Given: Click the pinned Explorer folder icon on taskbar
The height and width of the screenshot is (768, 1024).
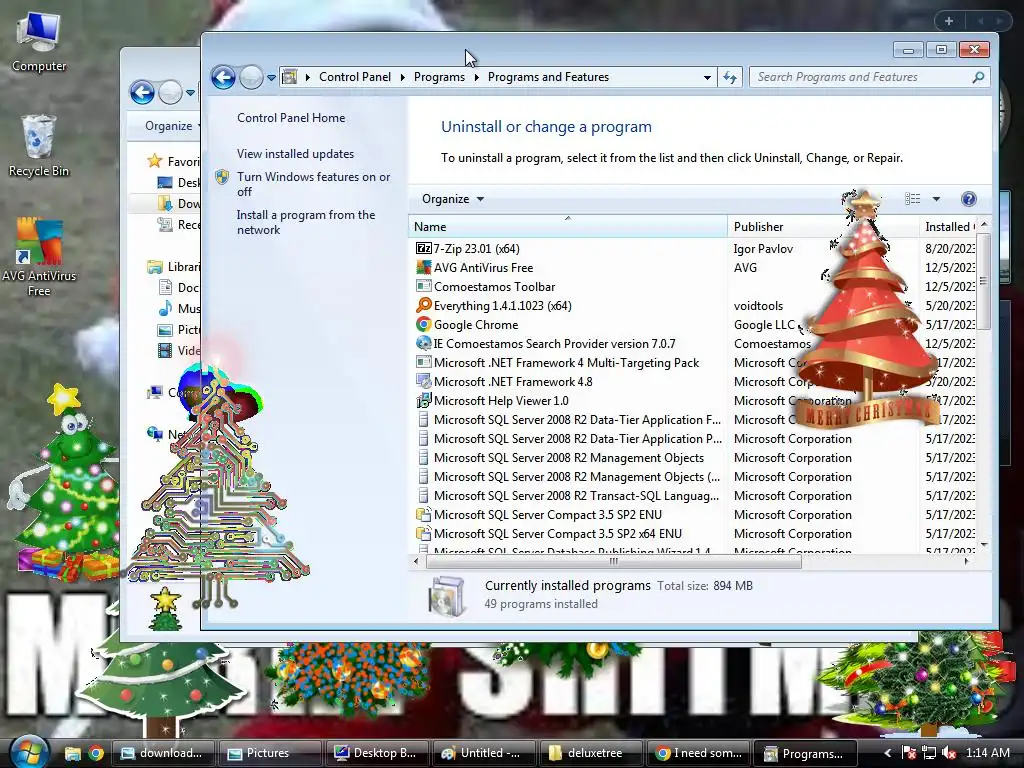Looking at the screenshot, I should (x=72, y=754).
